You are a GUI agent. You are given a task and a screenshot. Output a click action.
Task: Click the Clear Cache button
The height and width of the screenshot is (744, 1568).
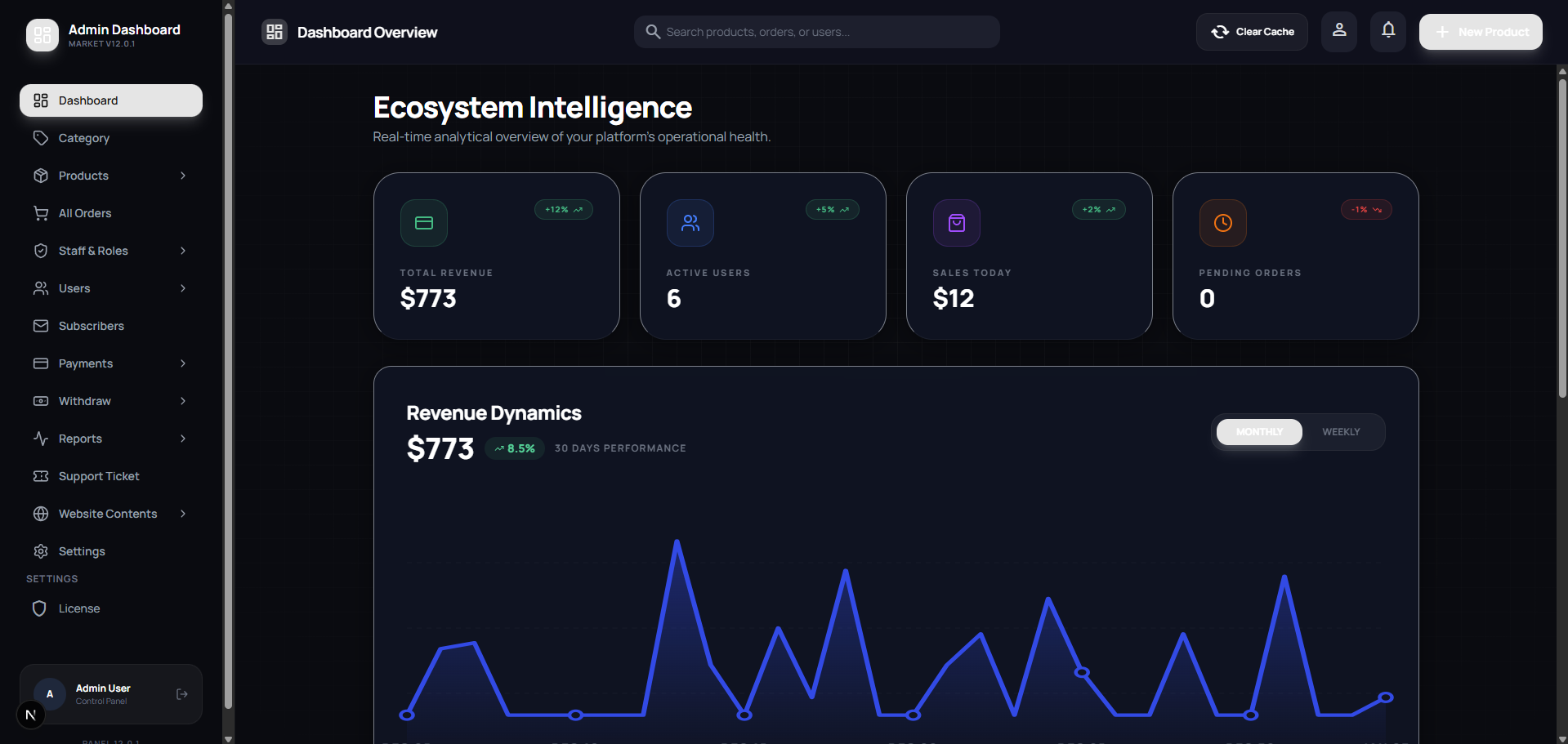[x=1252, y=32]
